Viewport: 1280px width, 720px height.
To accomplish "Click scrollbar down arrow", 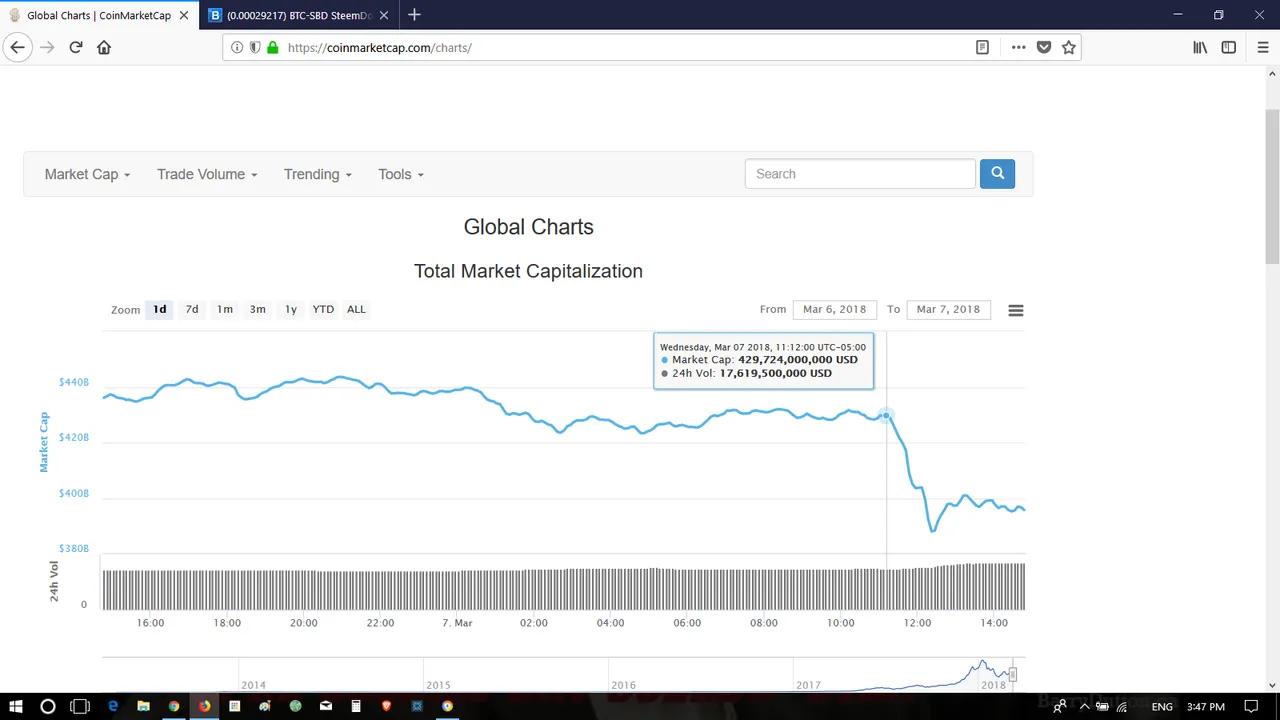I will [1272, 685].
